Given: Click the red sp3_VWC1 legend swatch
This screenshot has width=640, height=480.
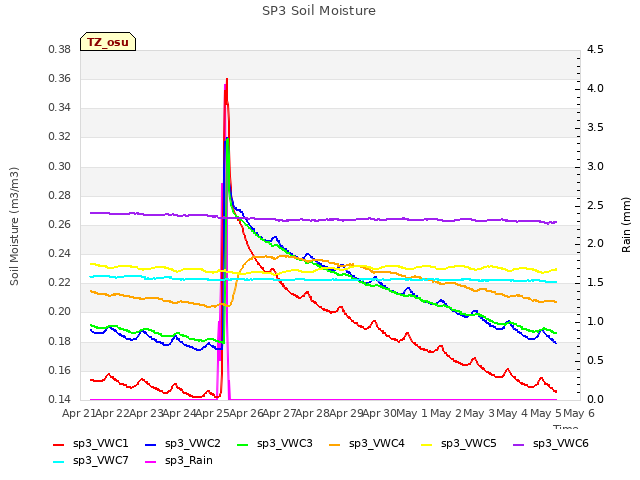Looking at the screenshot, I should [59, 444].
